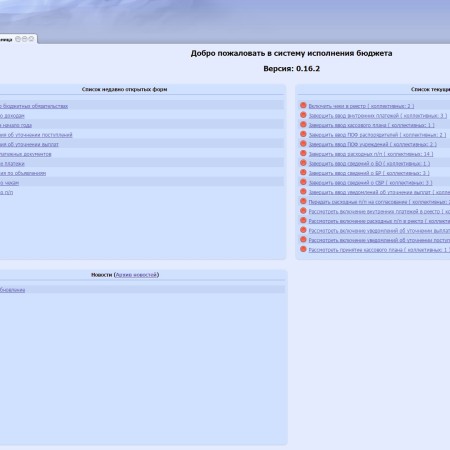Click red icon beside 'Рассмотреть включение расходных п/п в реестр'
The width and height of the screenshot is (450, 450).
click(303, 221)
